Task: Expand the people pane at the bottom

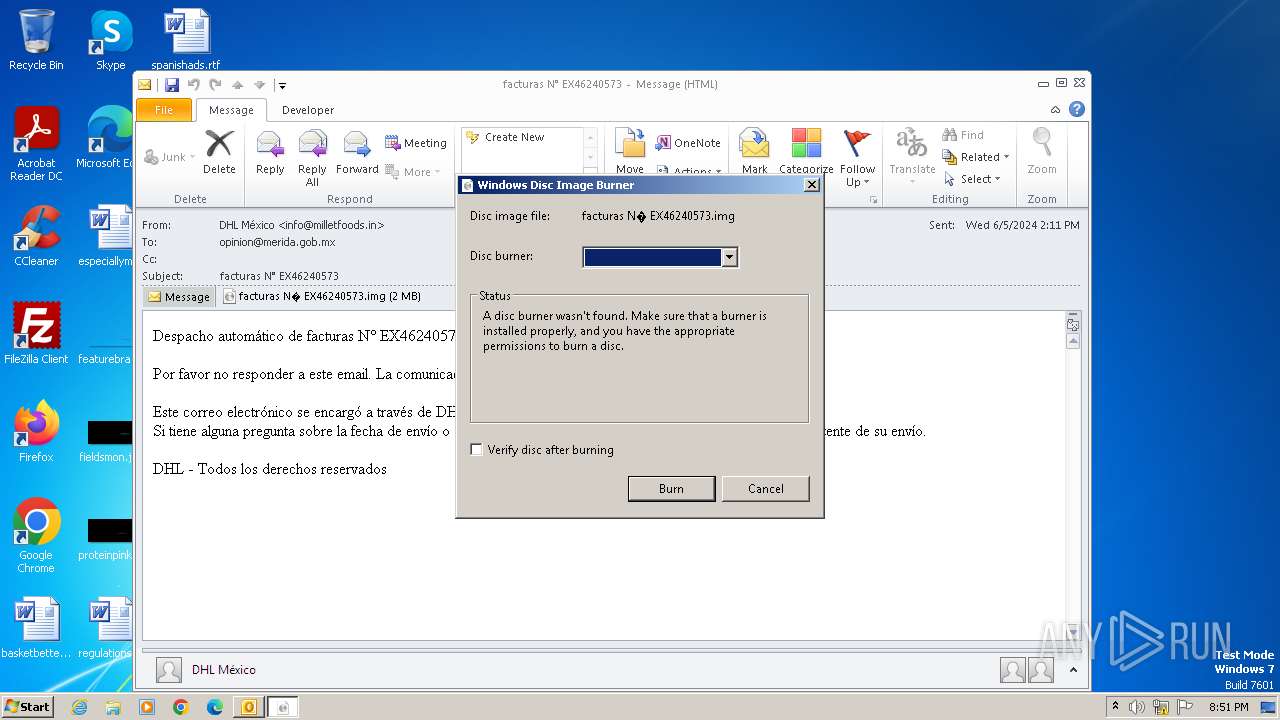Action: [1074, 671]
